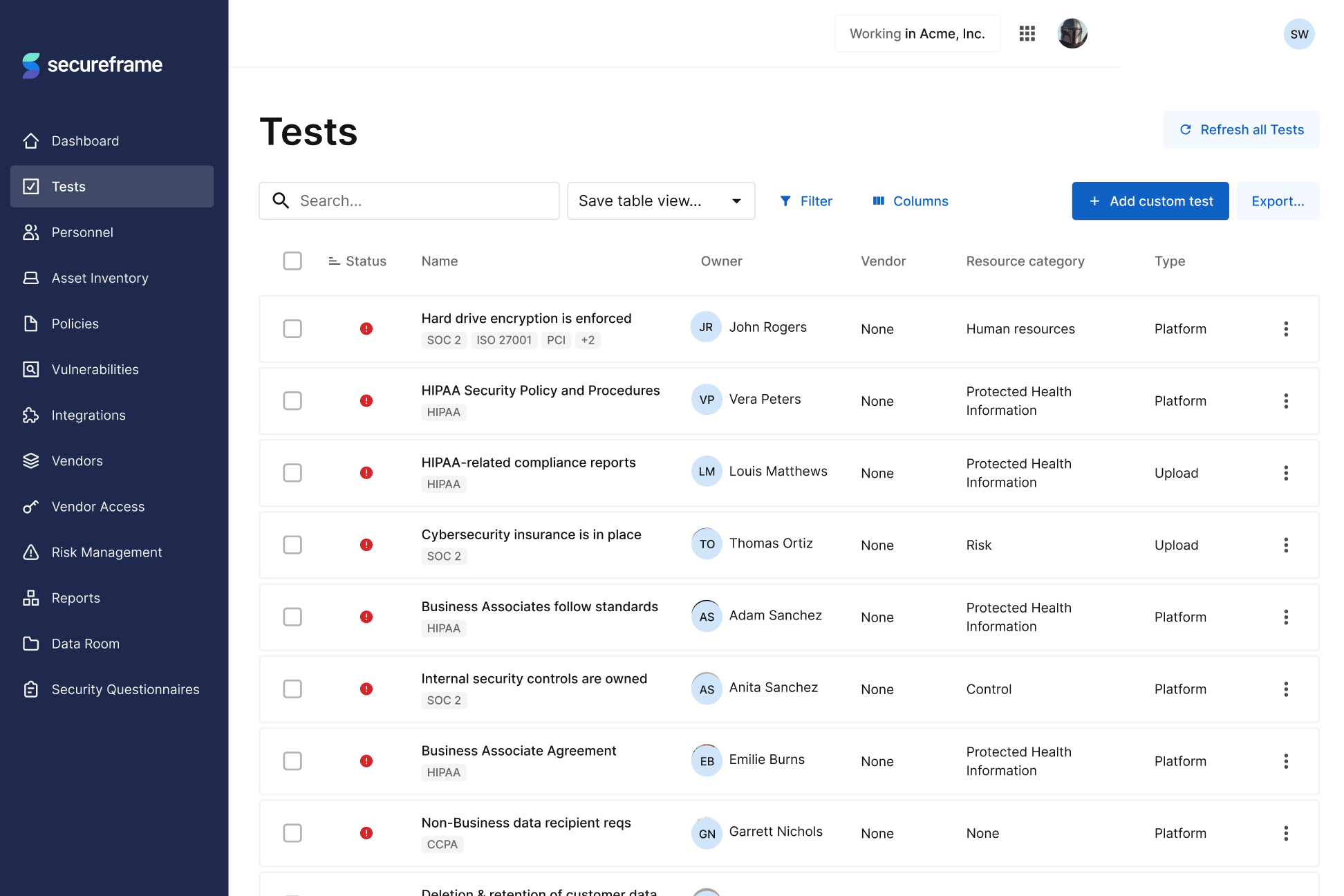This screenshot has width=1344, height=896.
Task: Click the SW initials avatar
Action: [x=1298, y=34]
